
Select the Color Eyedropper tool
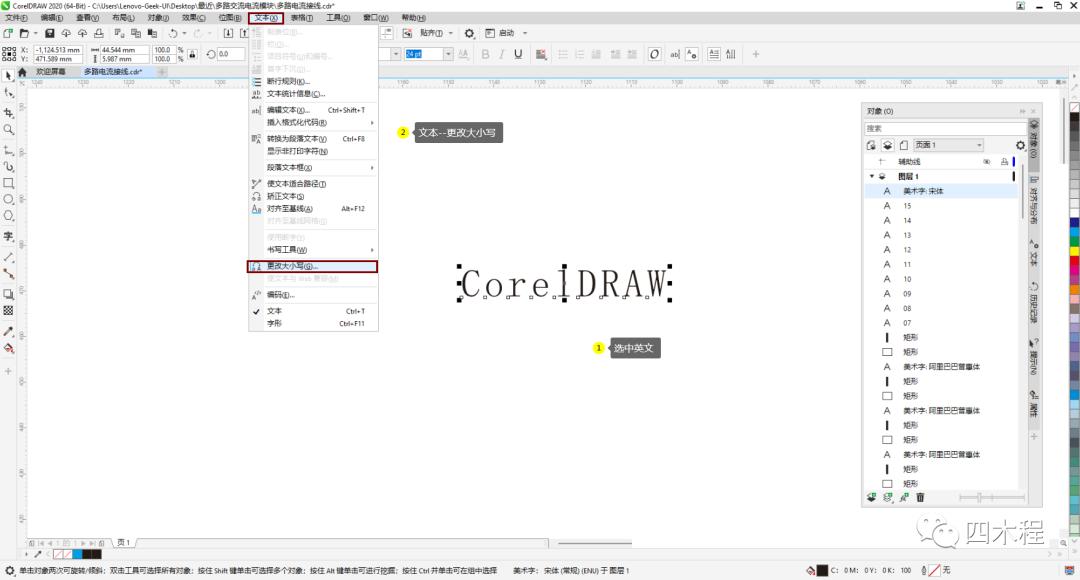tap(8, 331)
